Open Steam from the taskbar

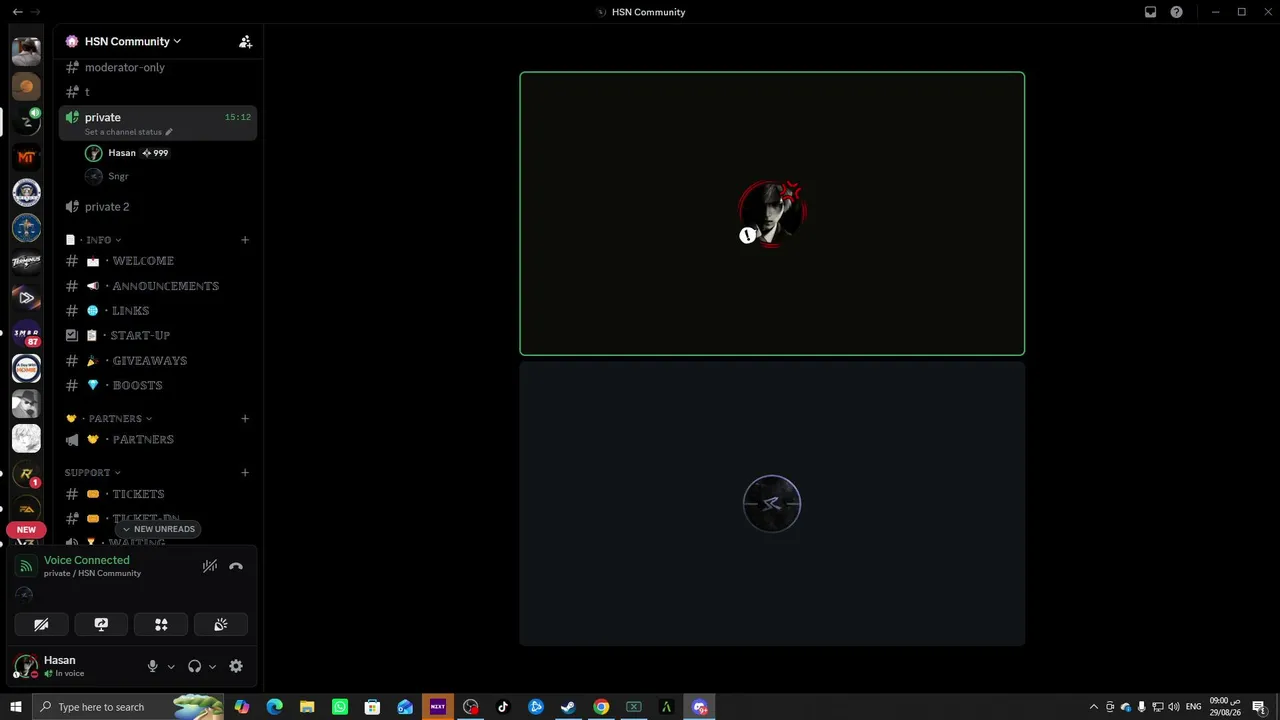pos(568,707)
